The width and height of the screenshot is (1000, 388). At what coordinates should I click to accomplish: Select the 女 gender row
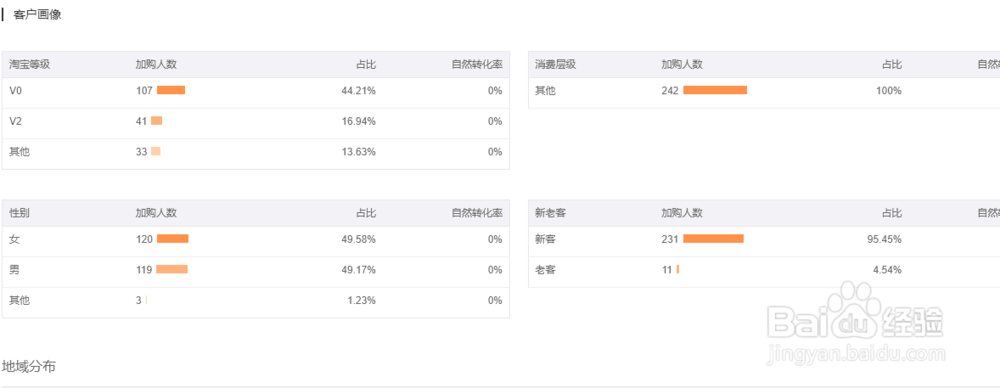256,239
